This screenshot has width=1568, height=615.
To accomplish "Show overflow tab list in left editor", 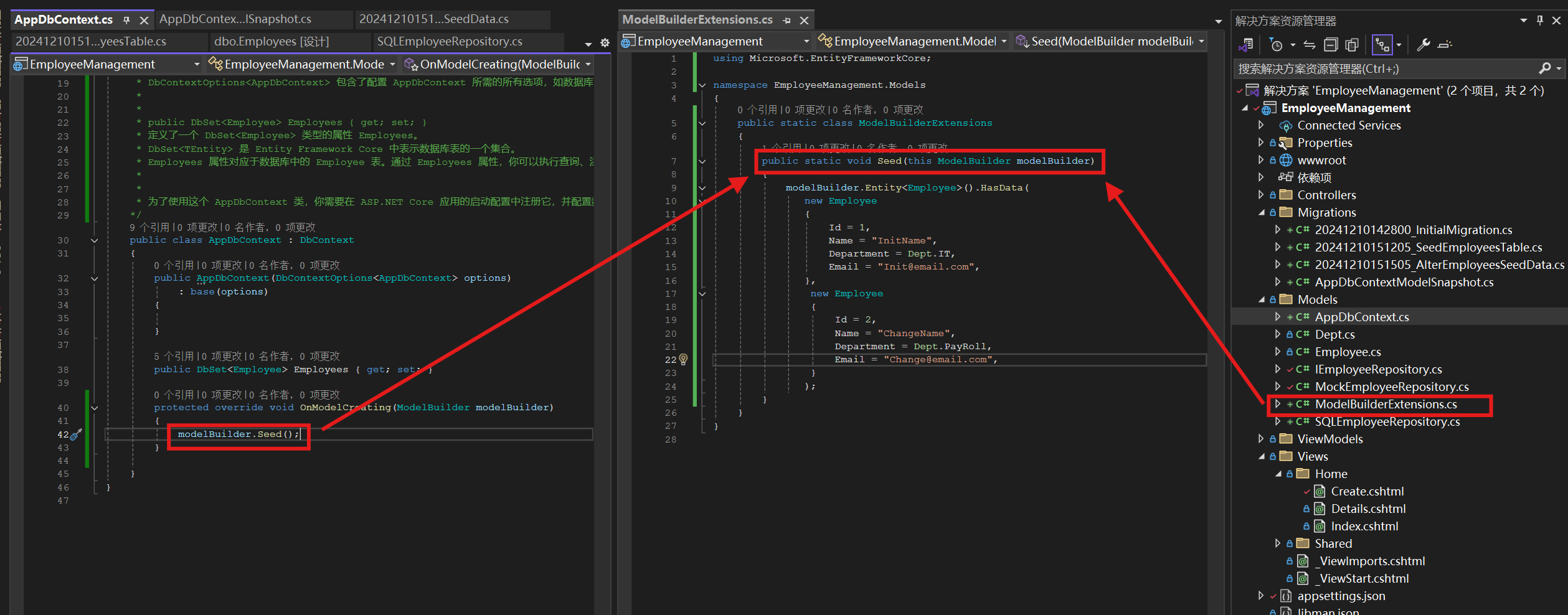I will point(588,44).
